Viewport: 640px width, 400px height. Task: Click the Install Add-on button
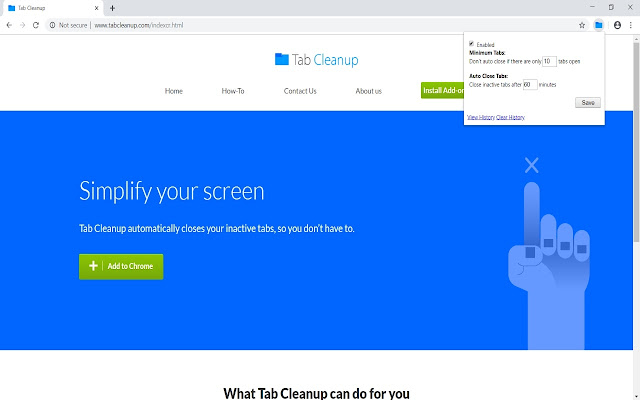tap(442, 90)
